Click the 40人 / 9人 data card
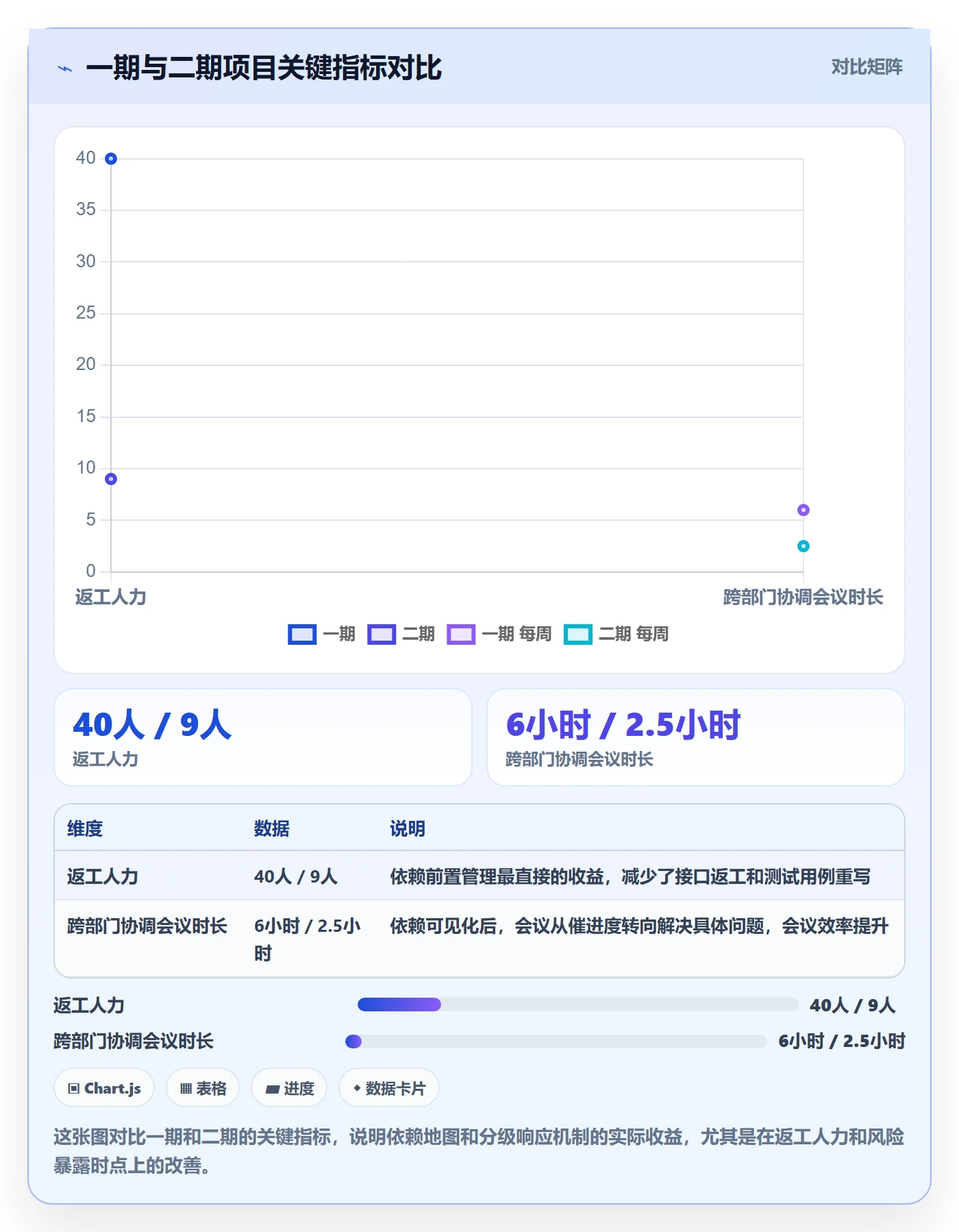Image resolution: width=959 pixels, height=1232 pixels. click(x=263, y=737)
